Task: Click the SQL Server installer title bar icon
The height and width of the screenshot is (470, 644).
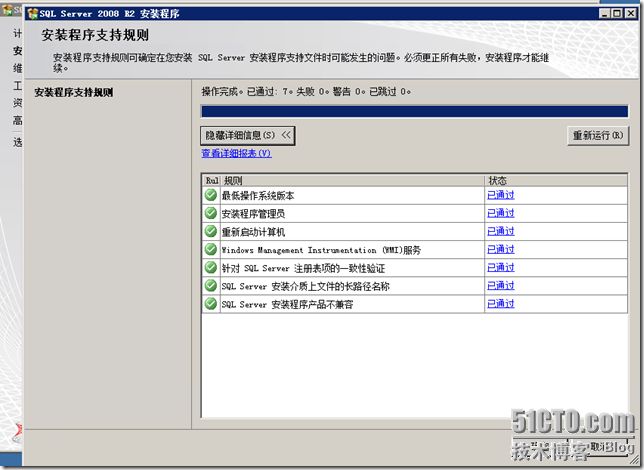Action: pyautogui.click(x=32, y=14)
